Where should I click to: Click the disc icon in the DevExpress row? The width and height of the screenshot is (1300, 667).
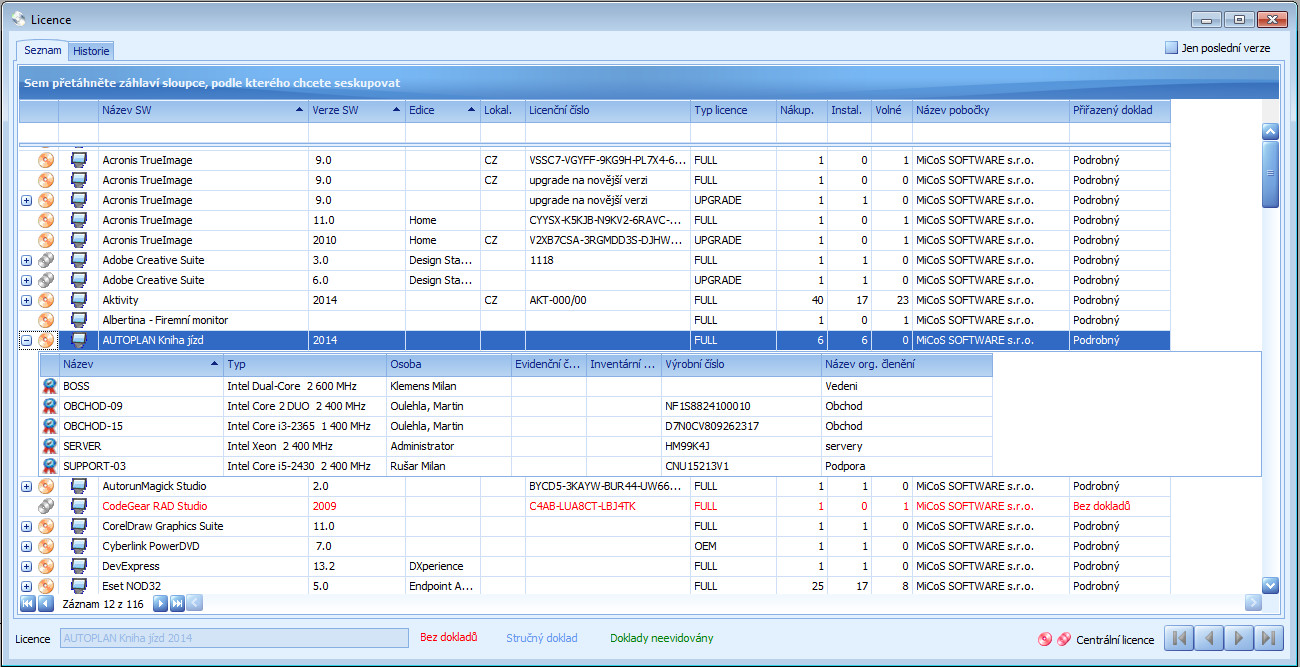[46, 566]
